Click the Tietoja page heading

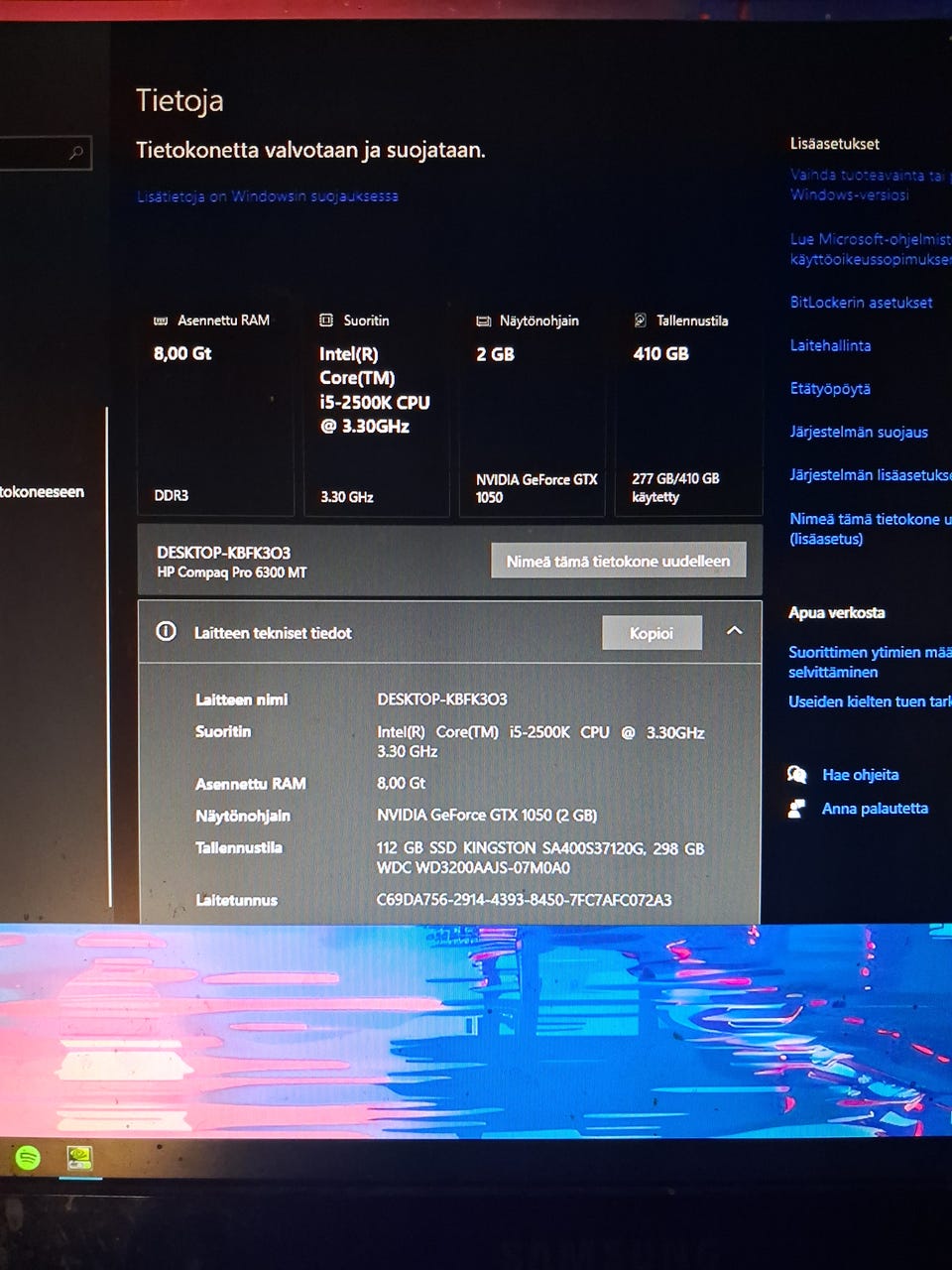[x=179, y=100]
